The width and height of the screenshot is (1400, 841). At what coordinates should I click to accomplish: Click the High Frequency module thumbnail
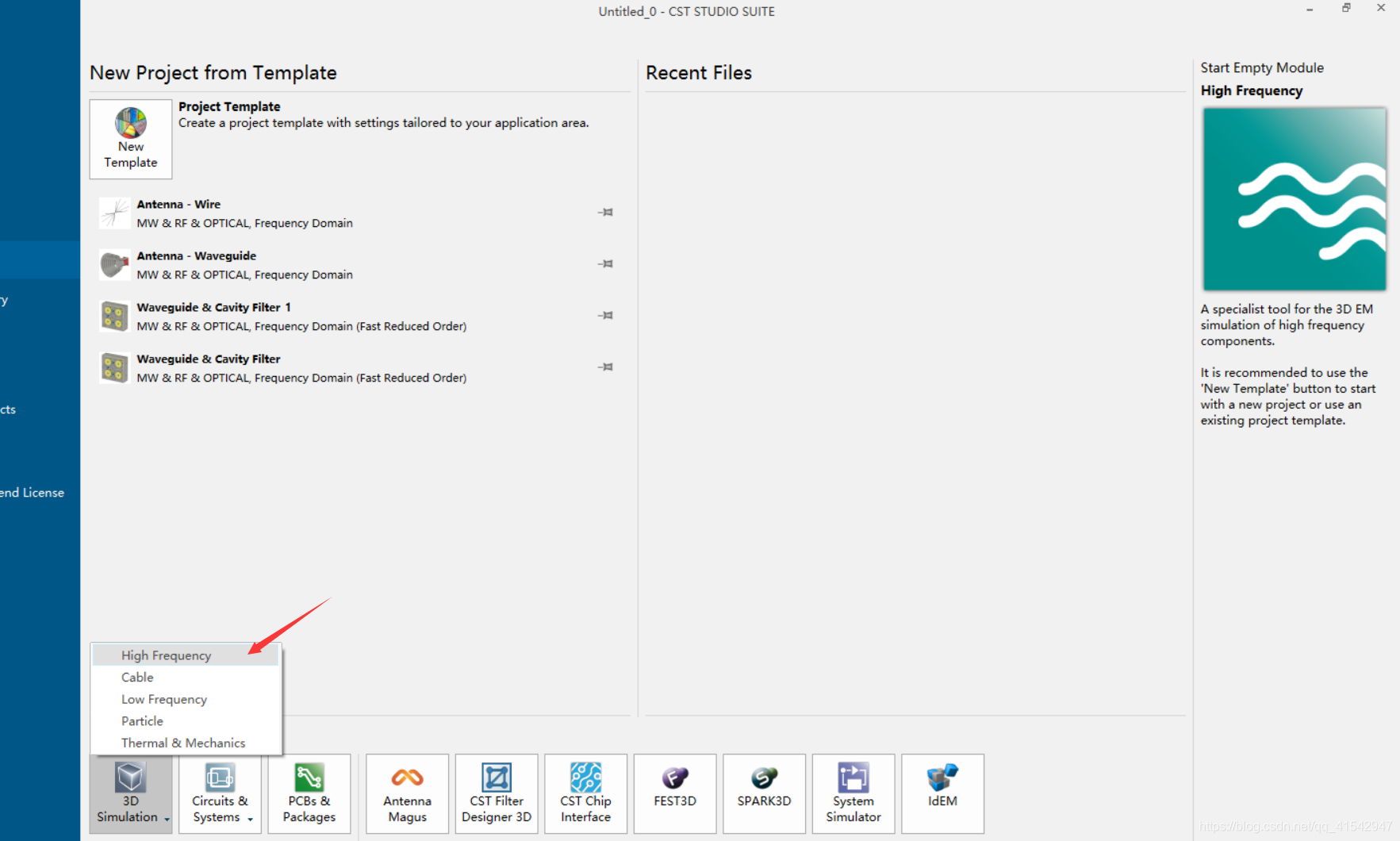[x=1295, y=199]
